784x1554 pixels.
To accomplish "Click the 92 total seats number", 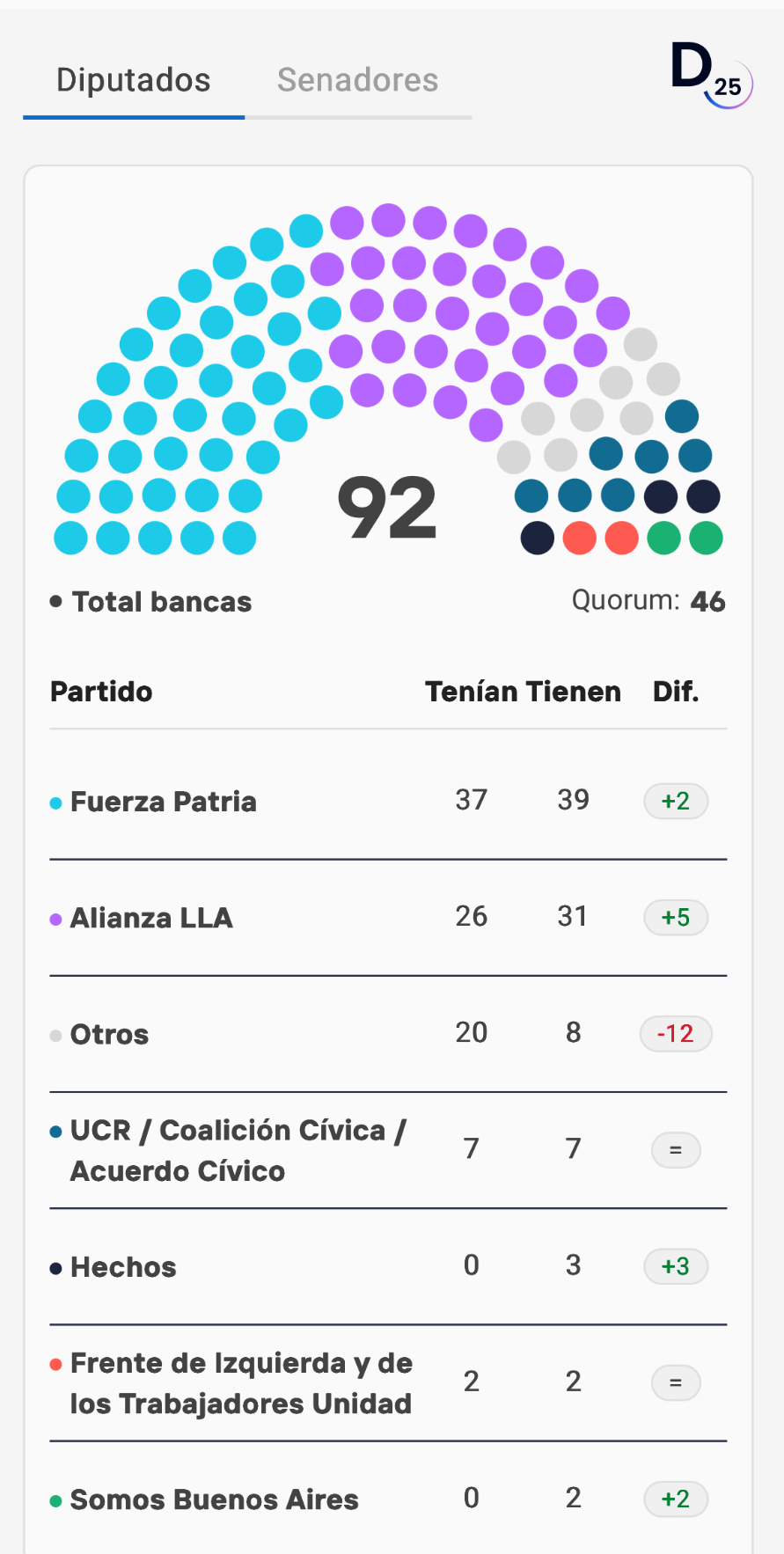I will click(387, 508).
